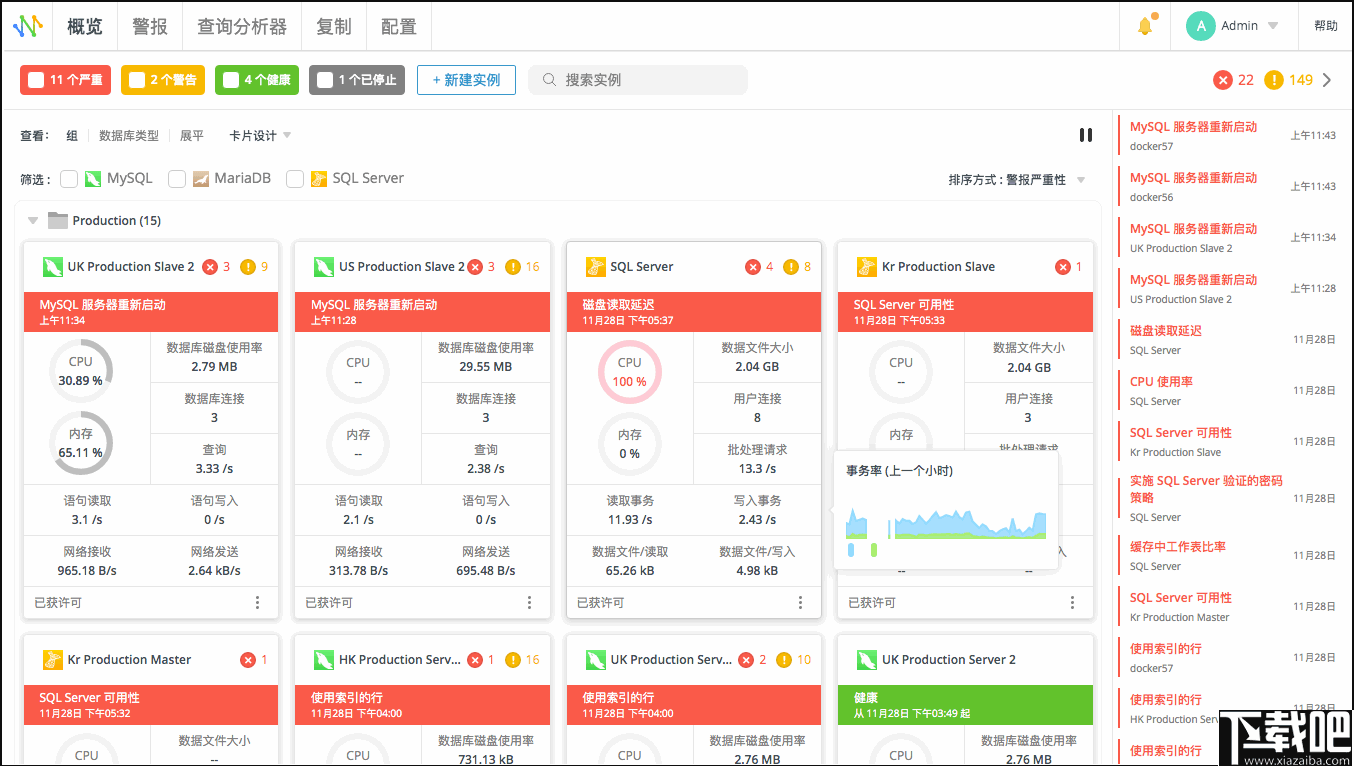
Task: Pause dashboard auto-refresh with pause icon
Action: coord(1085,134)
